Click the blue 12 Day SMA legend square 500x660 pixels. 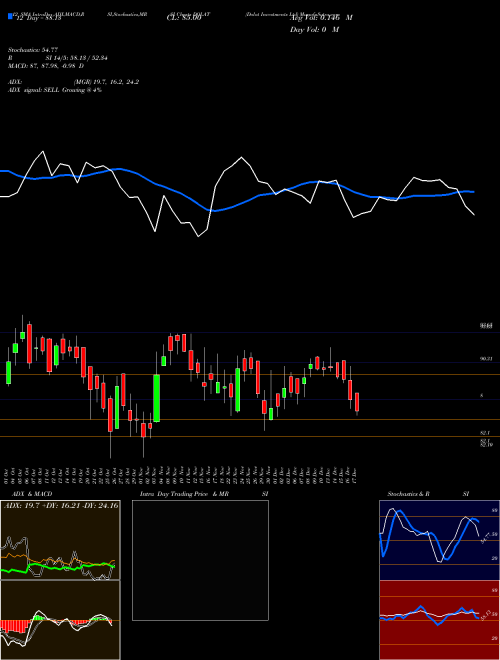pos(11,17)
